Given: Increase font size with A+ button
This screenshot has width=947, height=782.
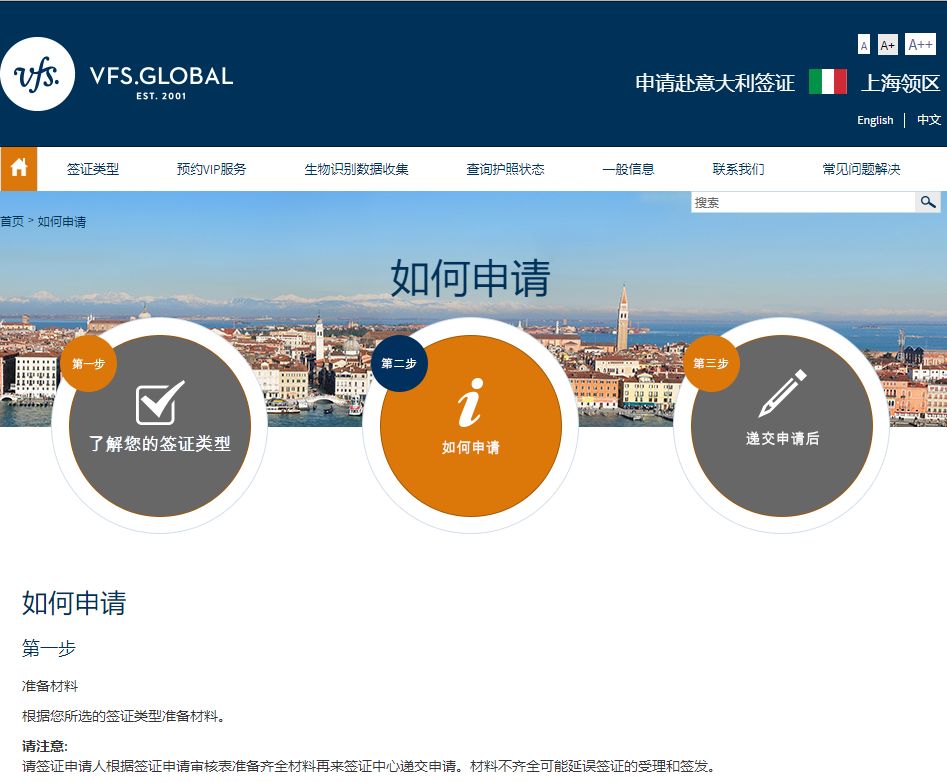Looking at the screenshot, I should tap(887, 45).
